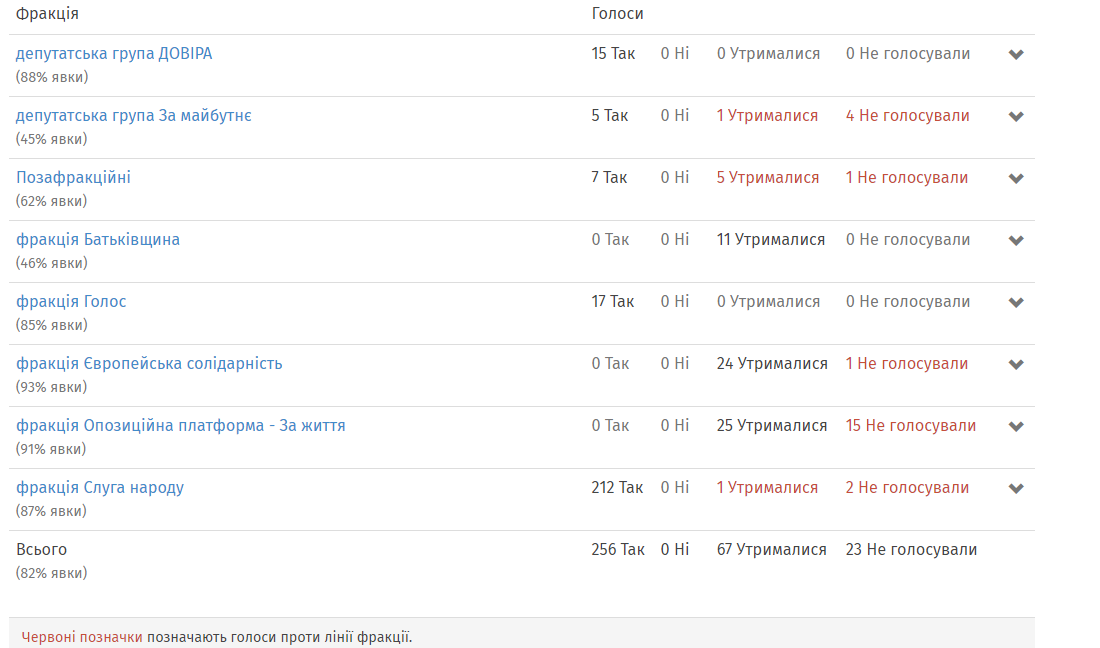Open the фракція Європейська солідарність link

[149, 364]
